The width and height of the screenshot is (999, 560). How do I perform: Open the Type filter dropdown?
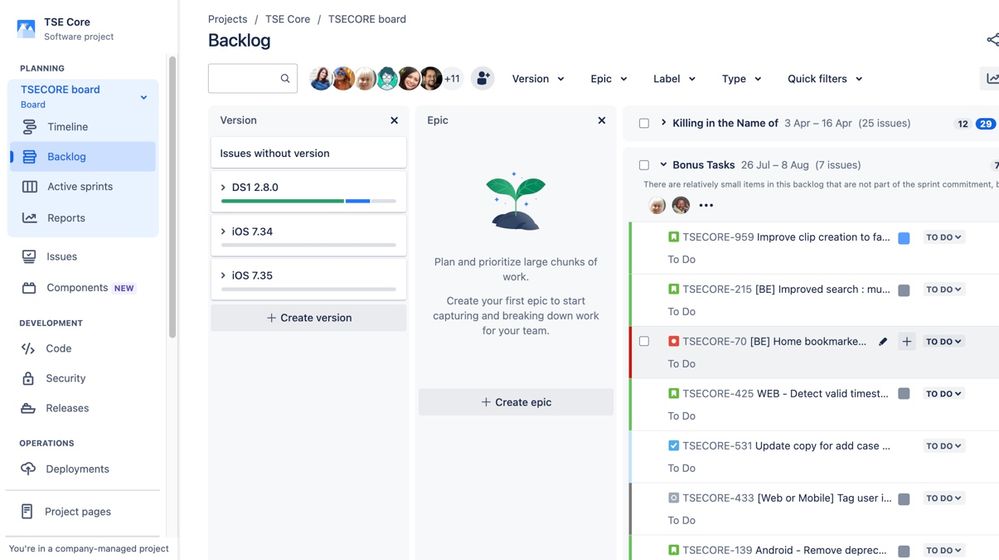[741, 79]
